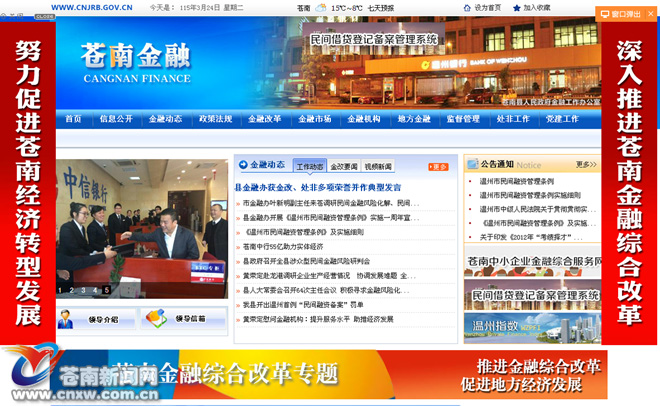The height and width of the screenshot is (406, 660).
Task: Open news 我县开出温州首例"民间融资备案"罚单
Action: (x=303, y=305)
